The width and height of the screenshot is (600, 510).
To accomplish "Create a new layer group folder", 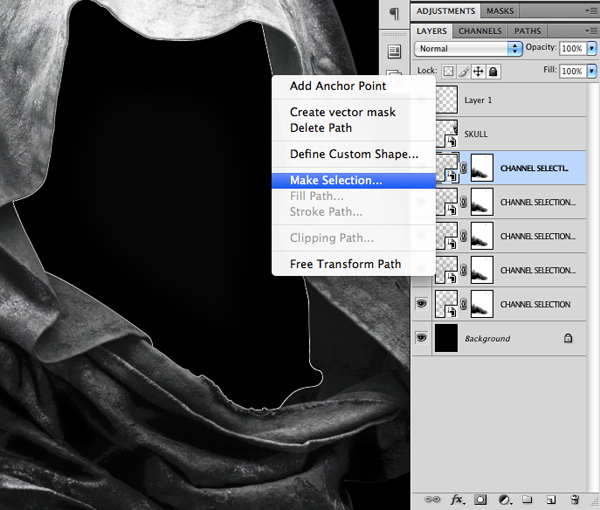I will point(527,498).
